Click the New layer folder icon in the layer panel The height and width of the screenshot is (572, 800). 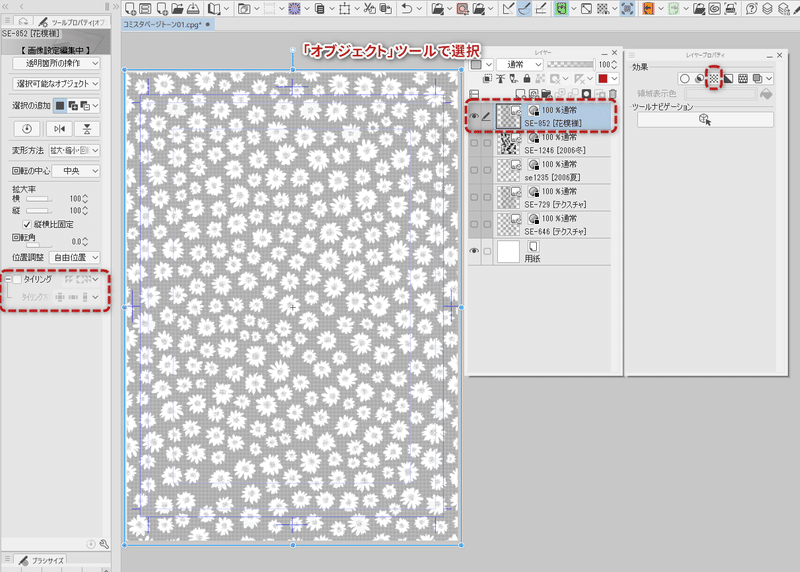pyautogui.click(x=546, y=94)
